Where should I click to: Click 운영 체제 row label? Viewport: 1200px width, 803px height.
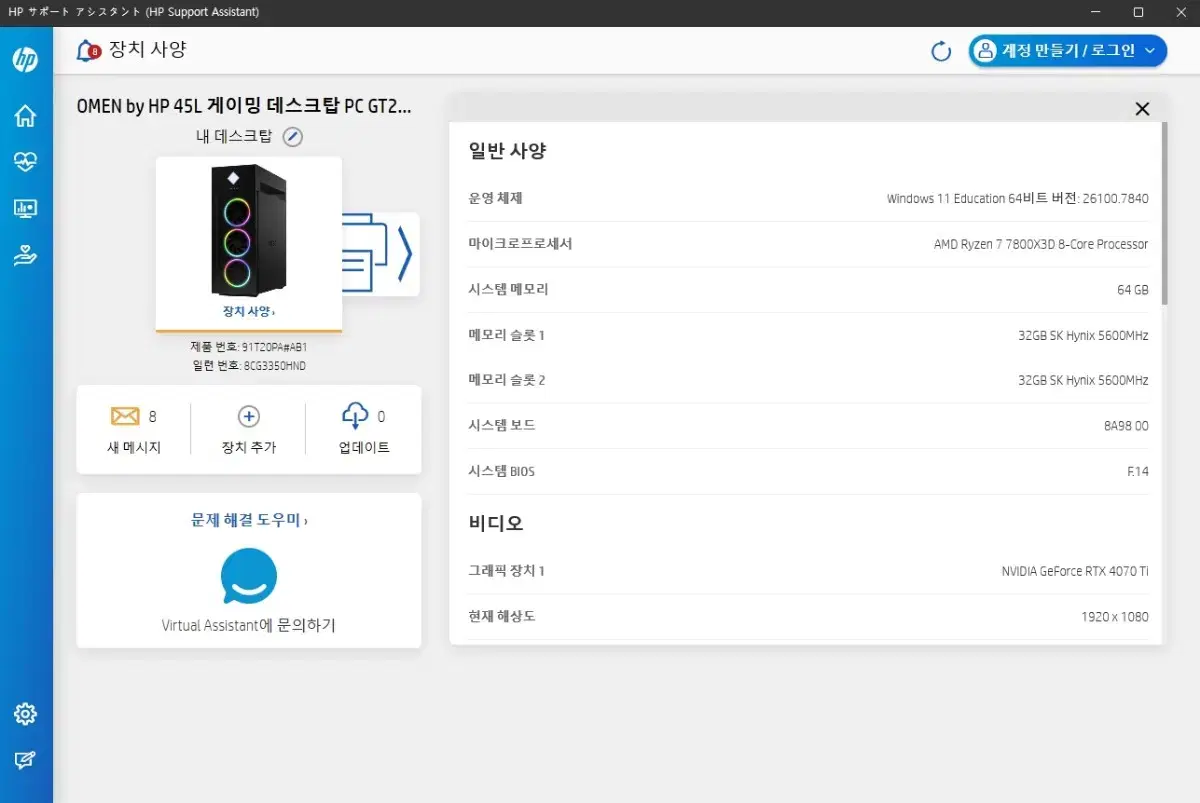tap(496, 199)
